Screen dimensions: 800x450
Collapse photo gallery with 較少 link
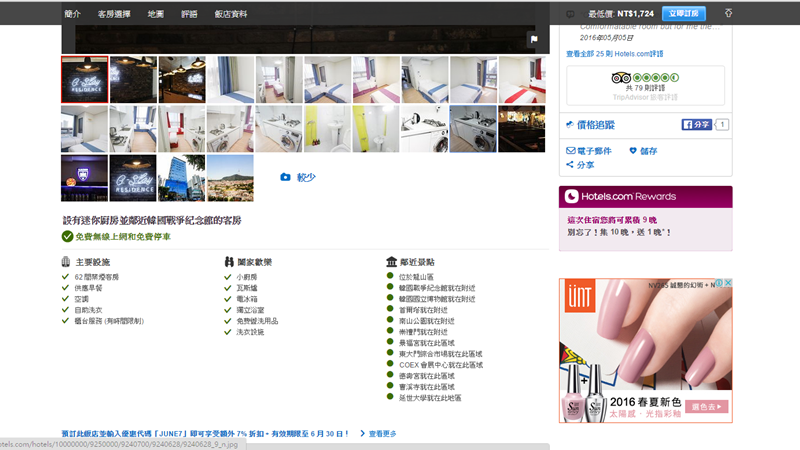click(x=306, y=177)
